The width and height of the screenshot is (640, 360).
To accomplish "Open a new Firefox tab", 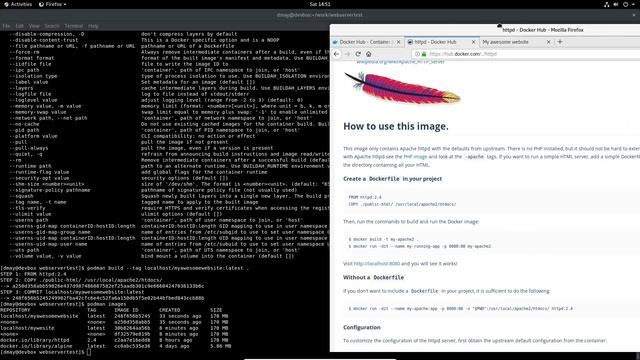I will click(x=560, y=42).
